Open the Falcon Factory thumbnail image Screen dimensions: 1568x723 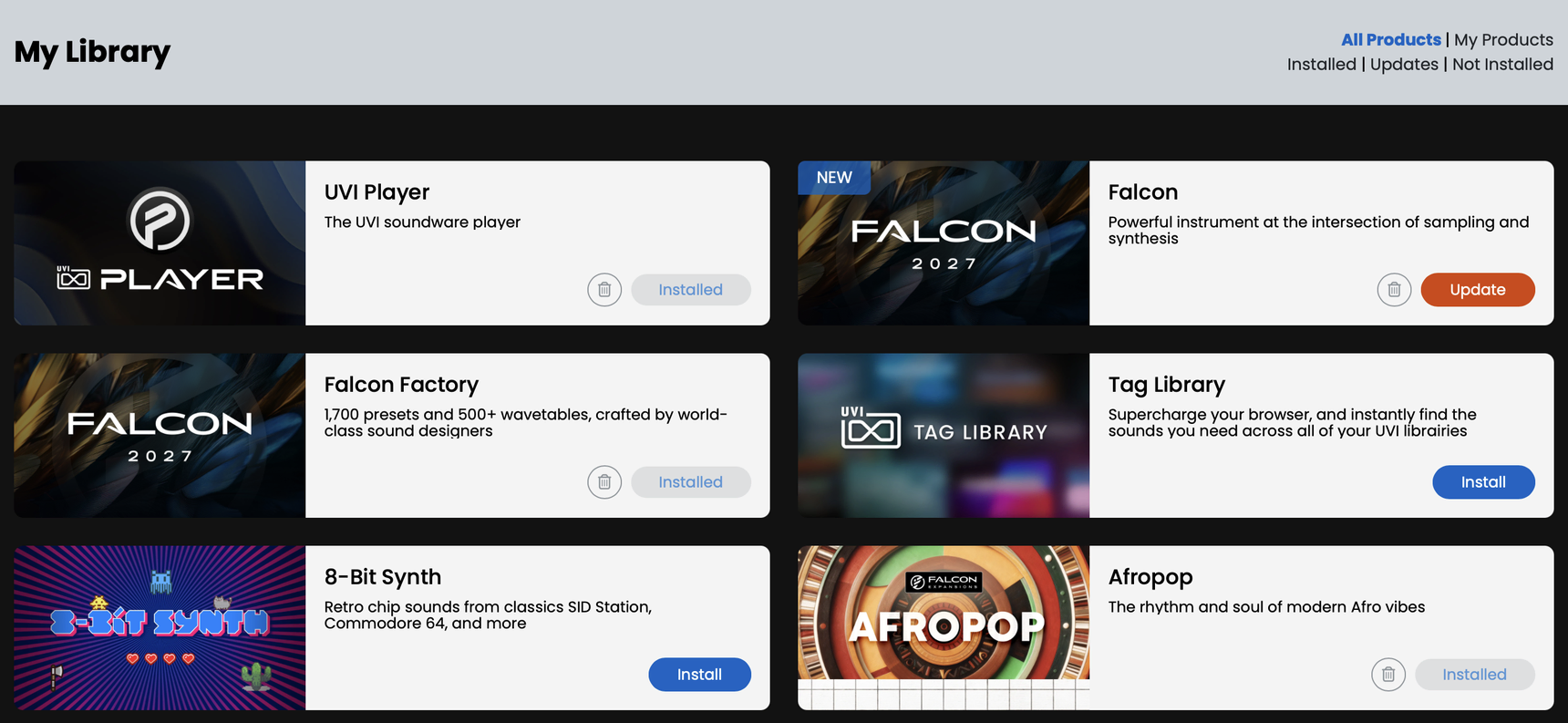click(160, 436)
